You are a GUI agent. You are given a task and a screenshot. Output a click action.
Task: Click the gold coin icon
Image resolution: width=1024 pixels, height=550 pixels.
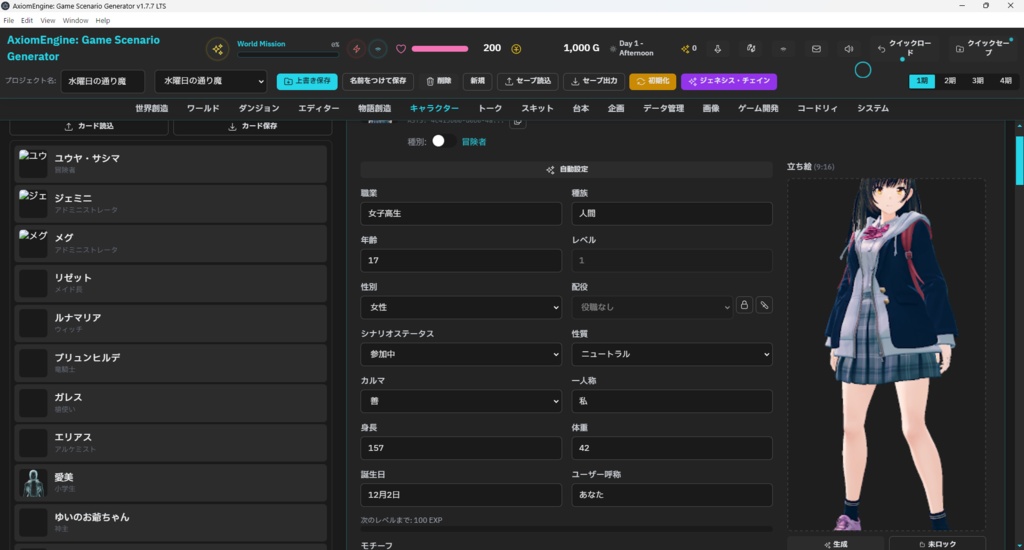516,49
